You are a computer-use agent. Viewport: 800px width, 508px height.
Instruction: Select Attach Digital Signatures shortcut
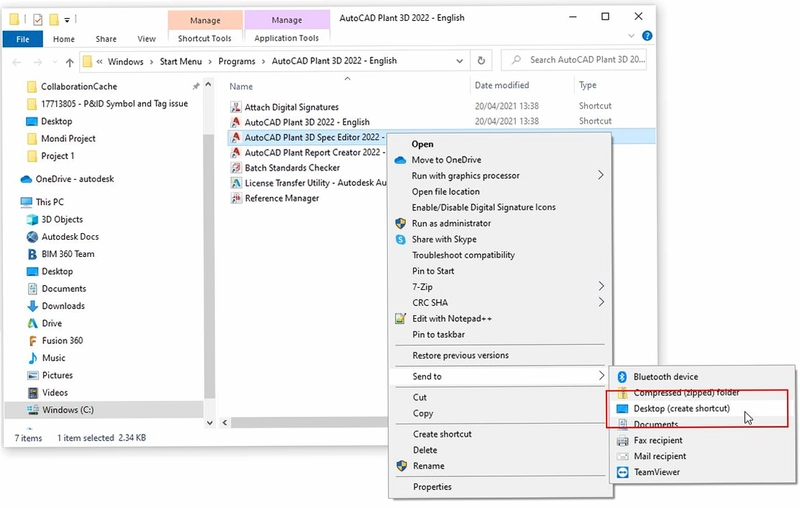coord(291,107)
